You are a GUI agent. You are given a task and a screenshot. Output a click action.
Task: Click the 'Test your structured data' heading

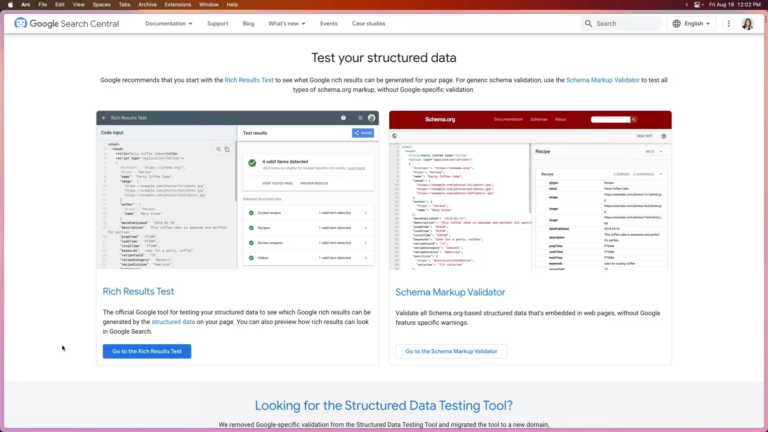pyautogui.click(x=384, y=58)
